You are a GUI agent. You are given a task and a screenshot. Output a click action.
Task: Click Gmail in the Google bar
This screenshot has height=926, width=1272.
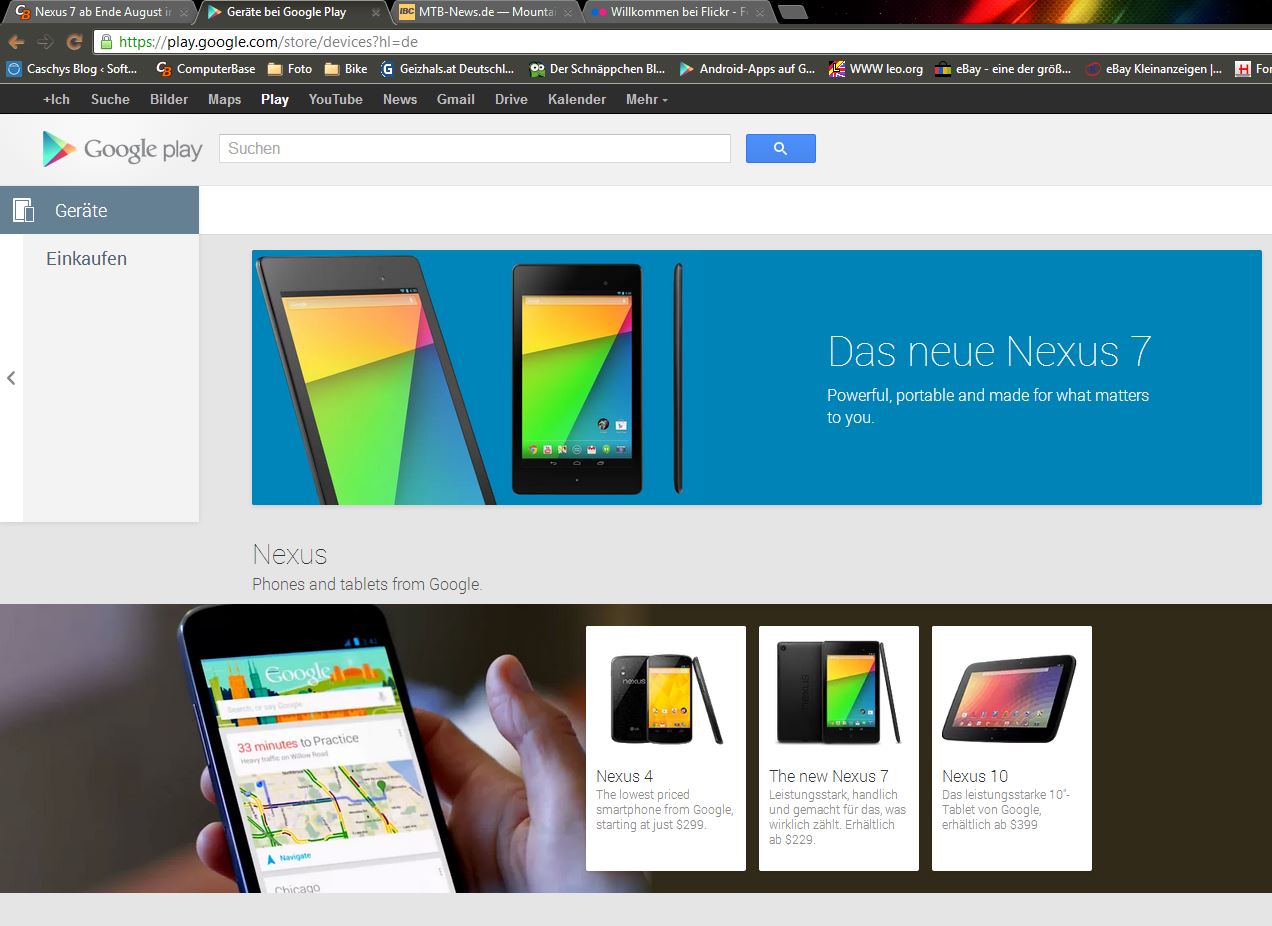(x=456, y=99)
